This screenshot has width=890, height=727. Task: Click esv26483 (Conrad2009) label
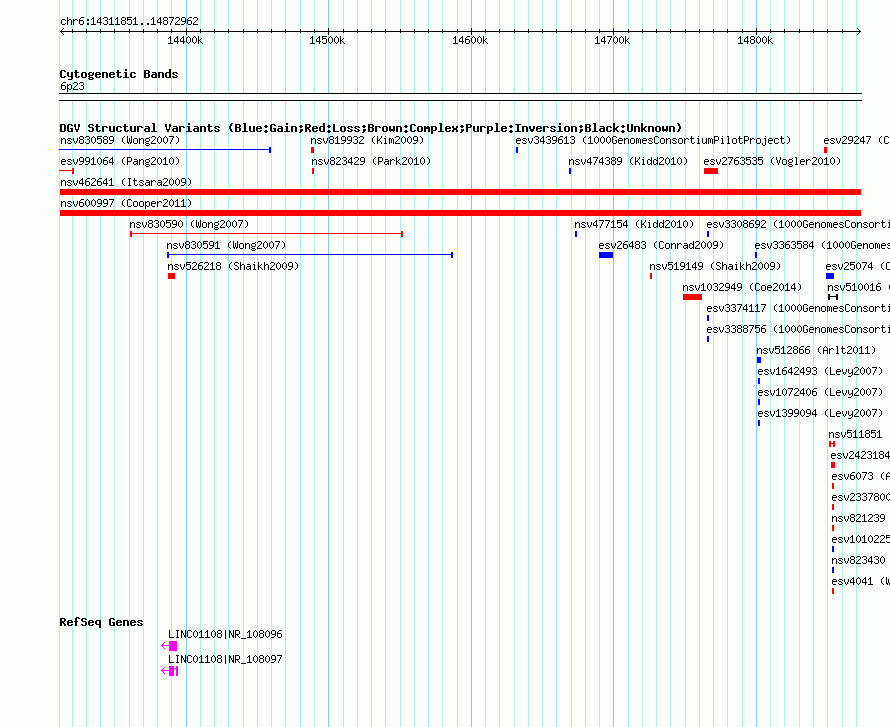661,245
